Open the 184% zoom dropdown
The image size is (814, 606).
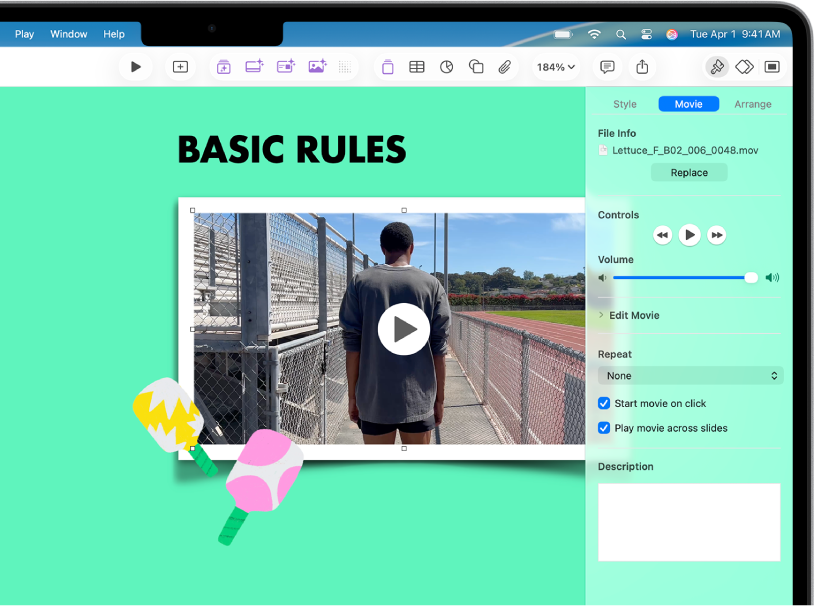pos(554,67)
